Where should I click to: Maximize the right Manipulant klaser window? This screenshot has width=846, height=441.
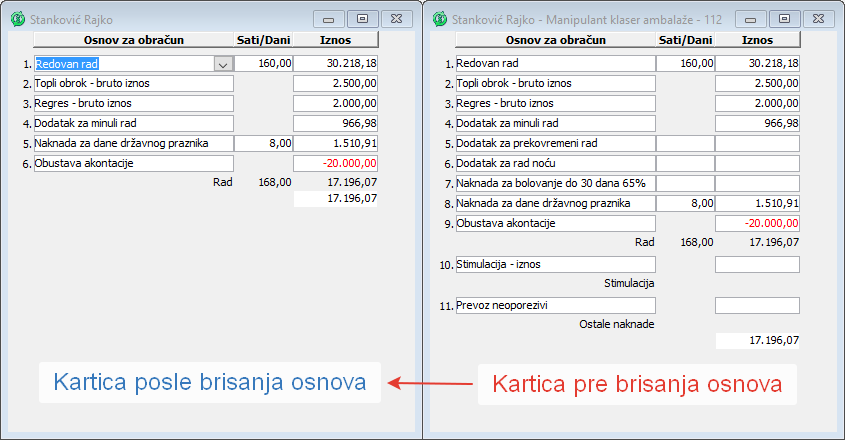tap(785, 18)
